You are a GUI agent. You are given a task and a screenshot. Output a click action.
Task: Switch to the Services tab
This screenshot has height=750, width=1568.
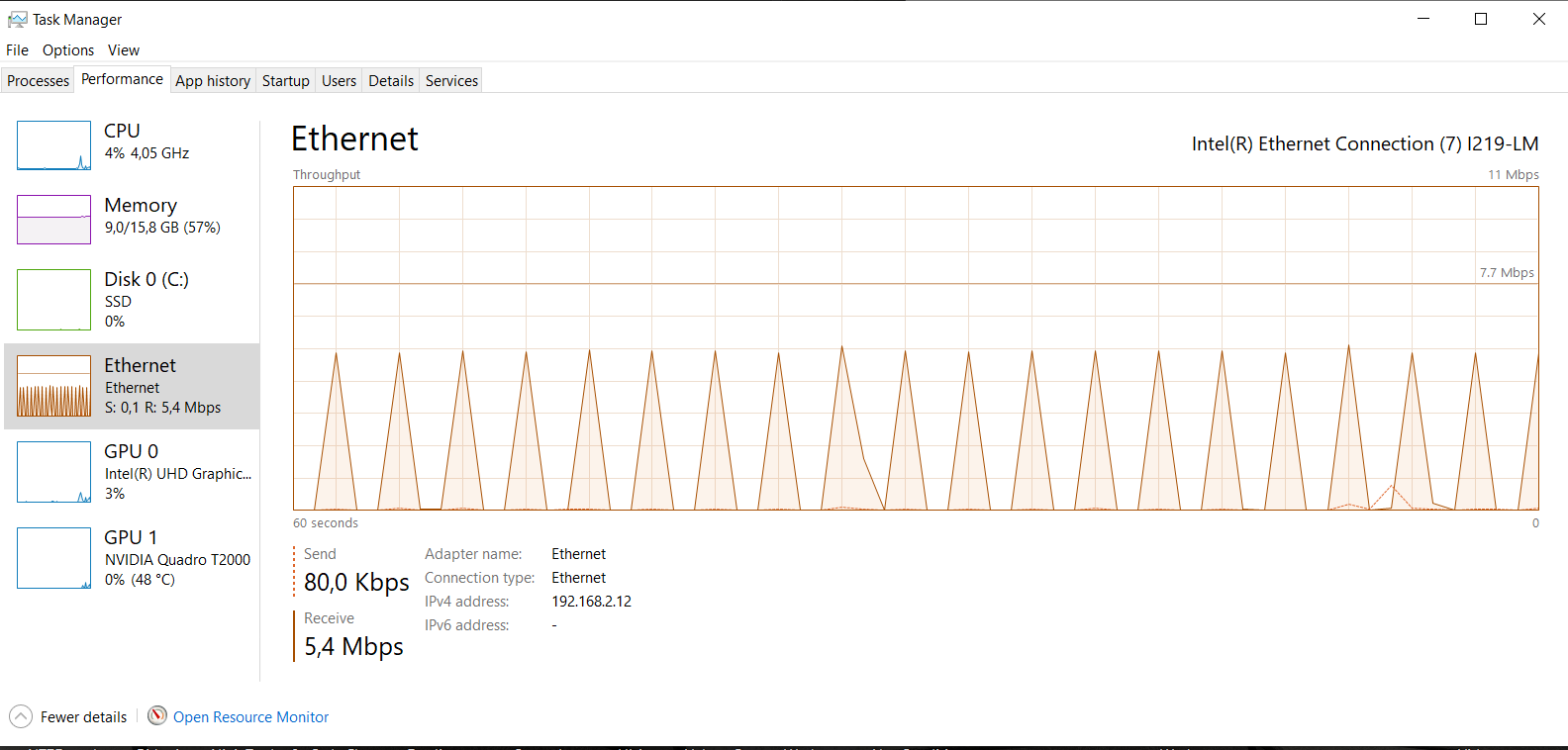pos(451,81)
